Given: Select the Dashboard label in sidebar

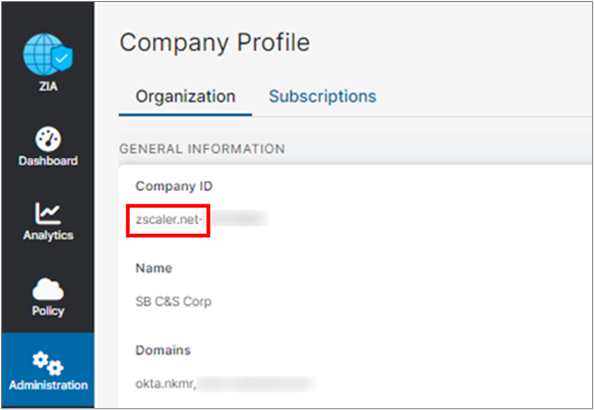Looking at the screenshot, I should pos(48,161).
